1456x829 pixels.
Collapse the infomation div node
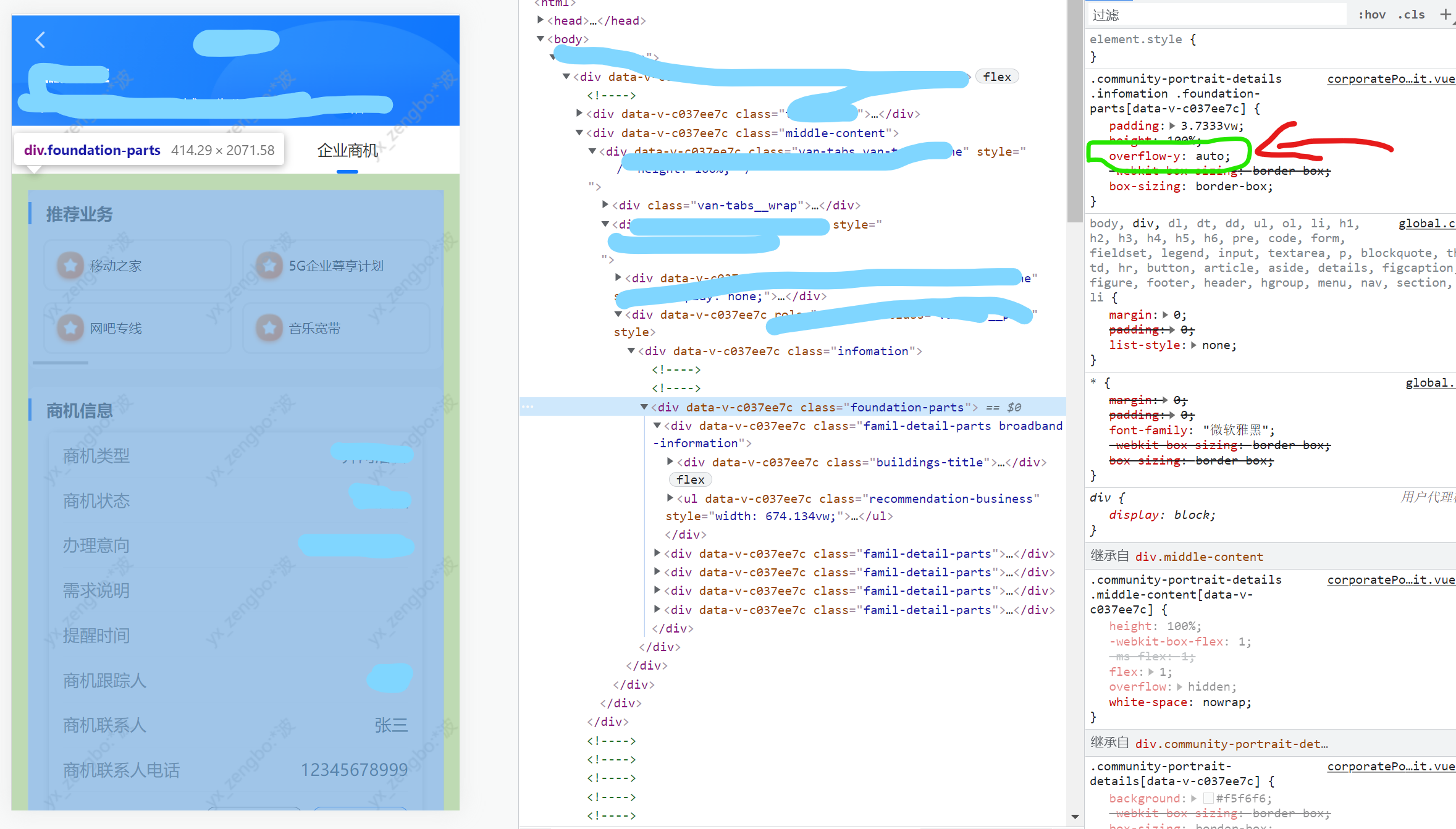coord(631,351)
